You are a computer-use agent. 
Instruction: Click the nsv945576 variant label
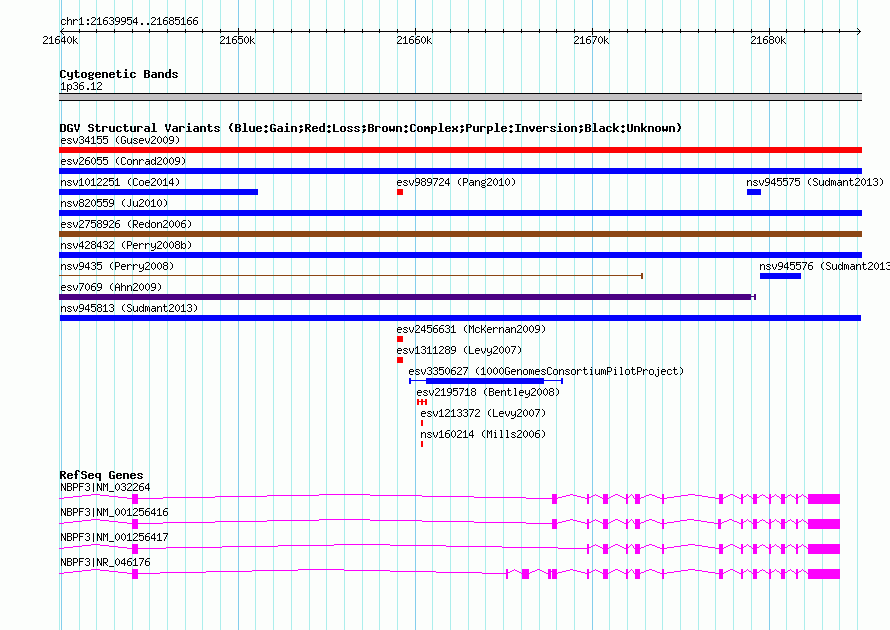coord(824,266)
